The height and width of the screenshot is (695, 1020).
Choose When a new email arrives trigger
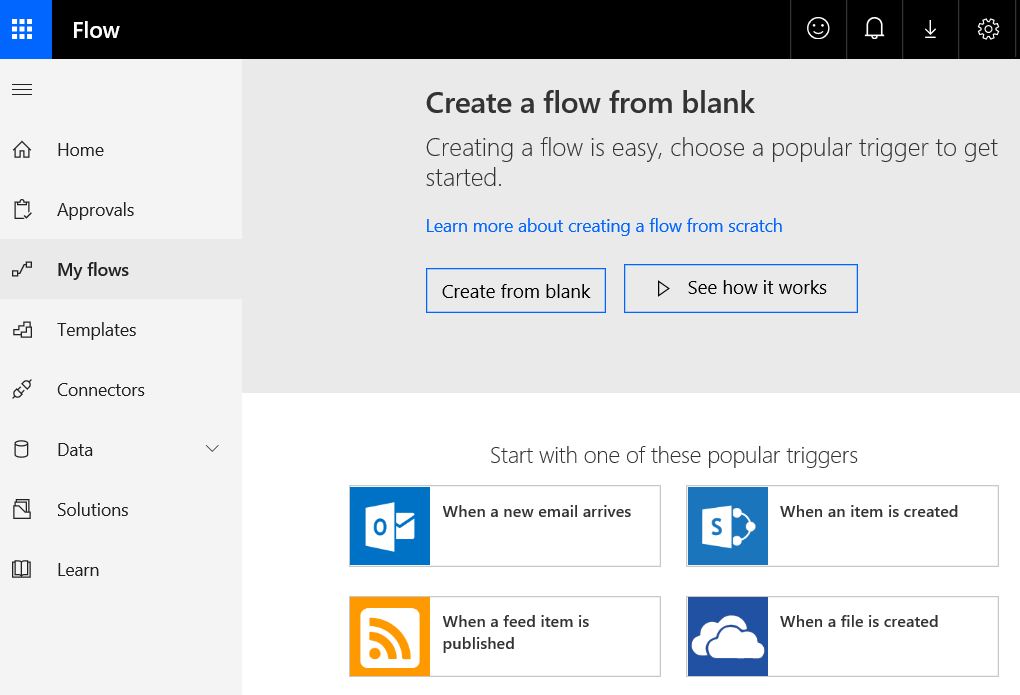tap(505, 526)
